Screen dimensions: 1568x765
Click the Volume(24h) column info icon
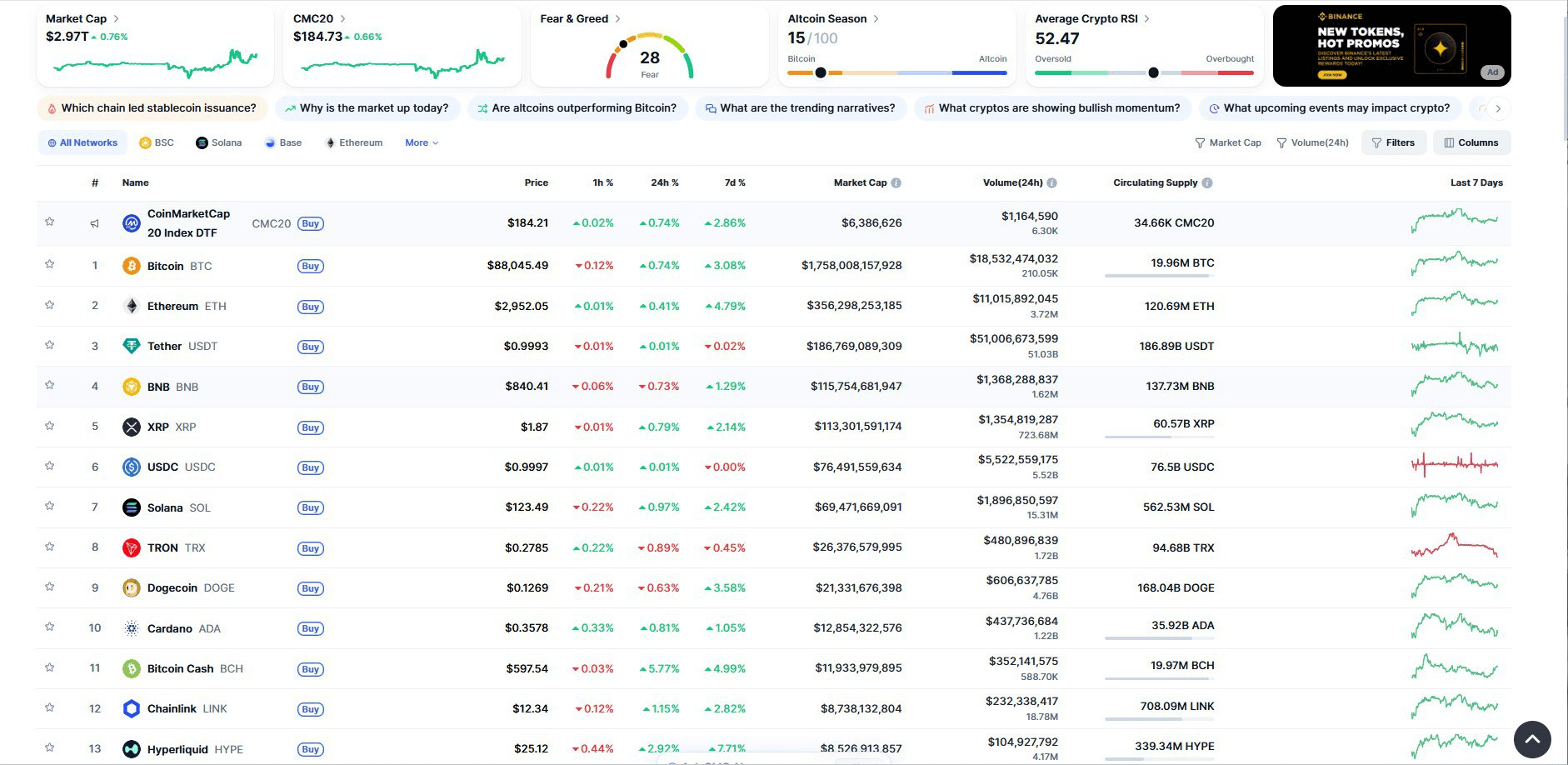coord(1051,183)
